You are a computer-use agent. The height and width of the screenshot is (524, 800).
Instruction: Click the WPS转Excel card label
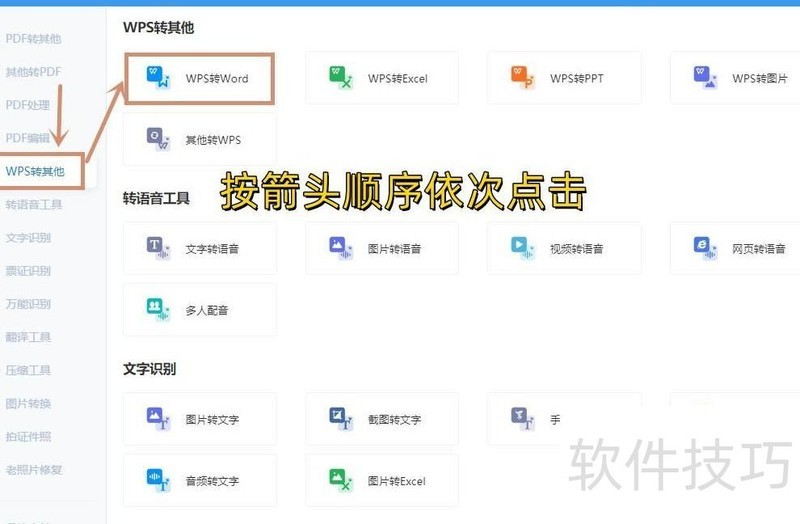(398, 79)
